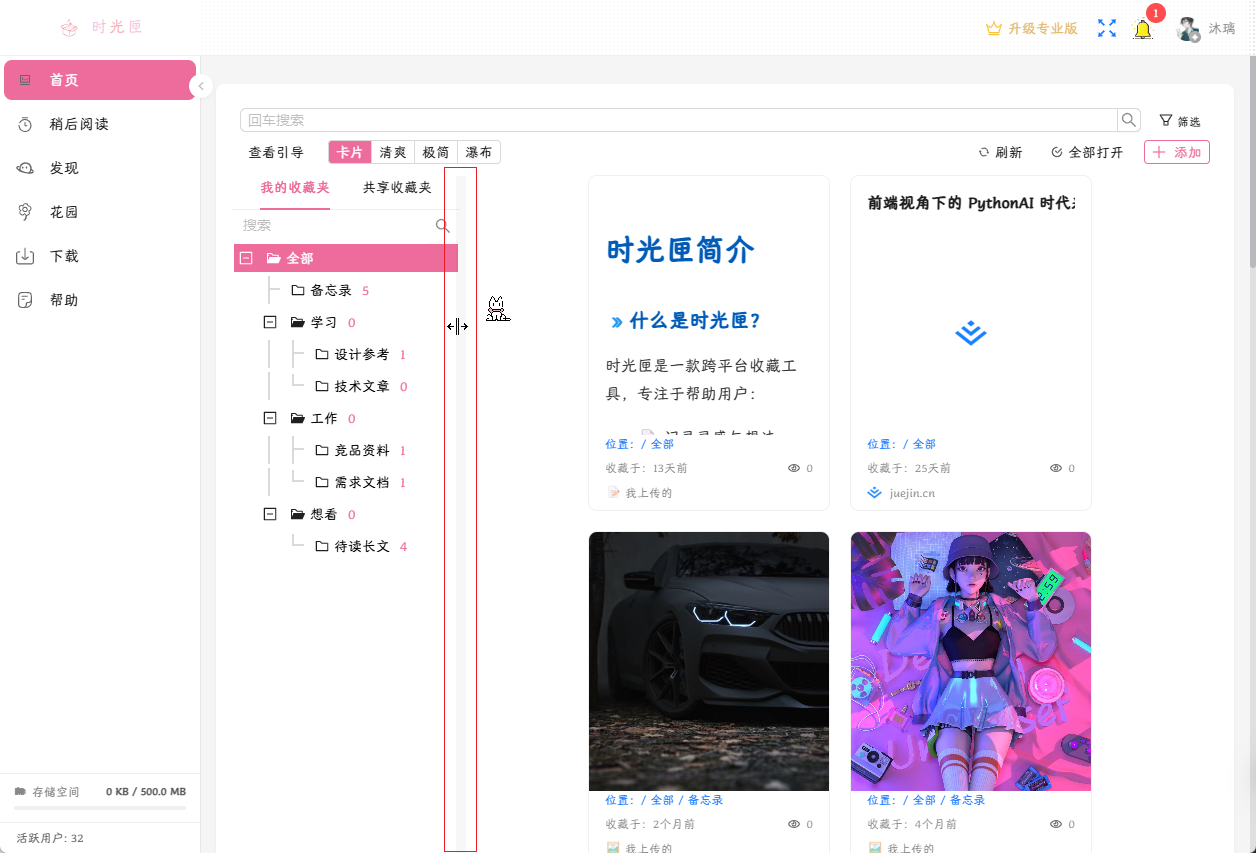Image resolution: width=1256 pixels, height=853 pixels.
Task: Open 下载 in the sidebar
Action: point(100,256)
